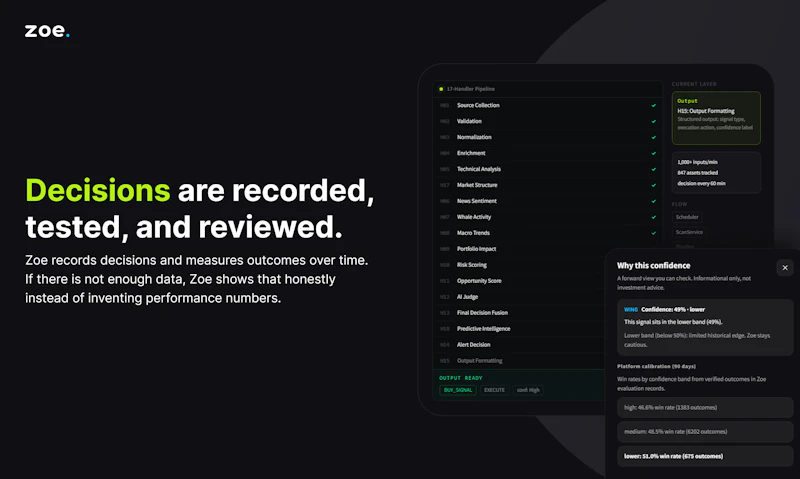Click the EXECUTE chip
The image size is (800, 479).
(494, 390)
